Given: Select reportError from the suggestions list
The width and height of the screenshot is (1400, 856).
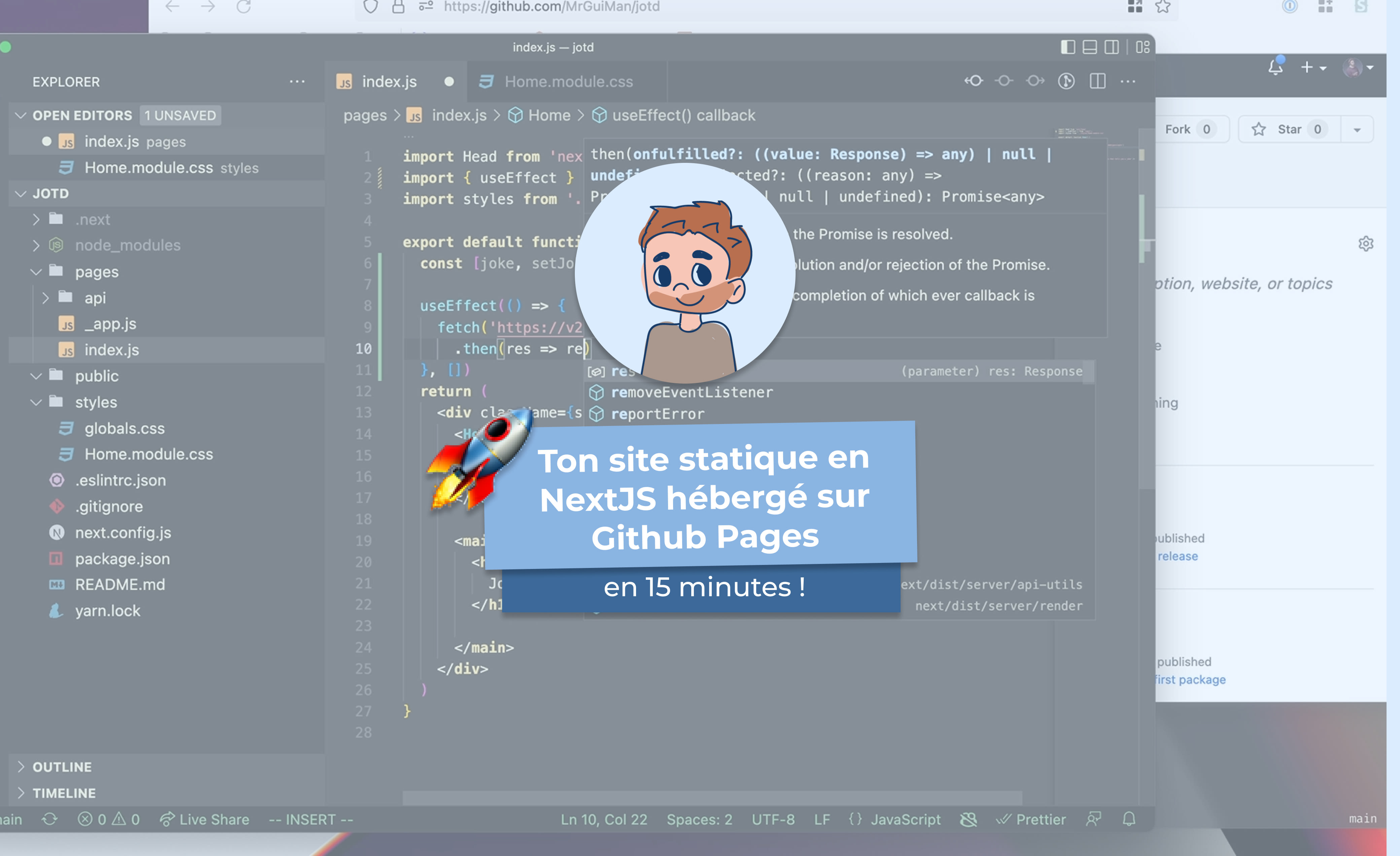Looking at the screenshot, I should [659, 414].
